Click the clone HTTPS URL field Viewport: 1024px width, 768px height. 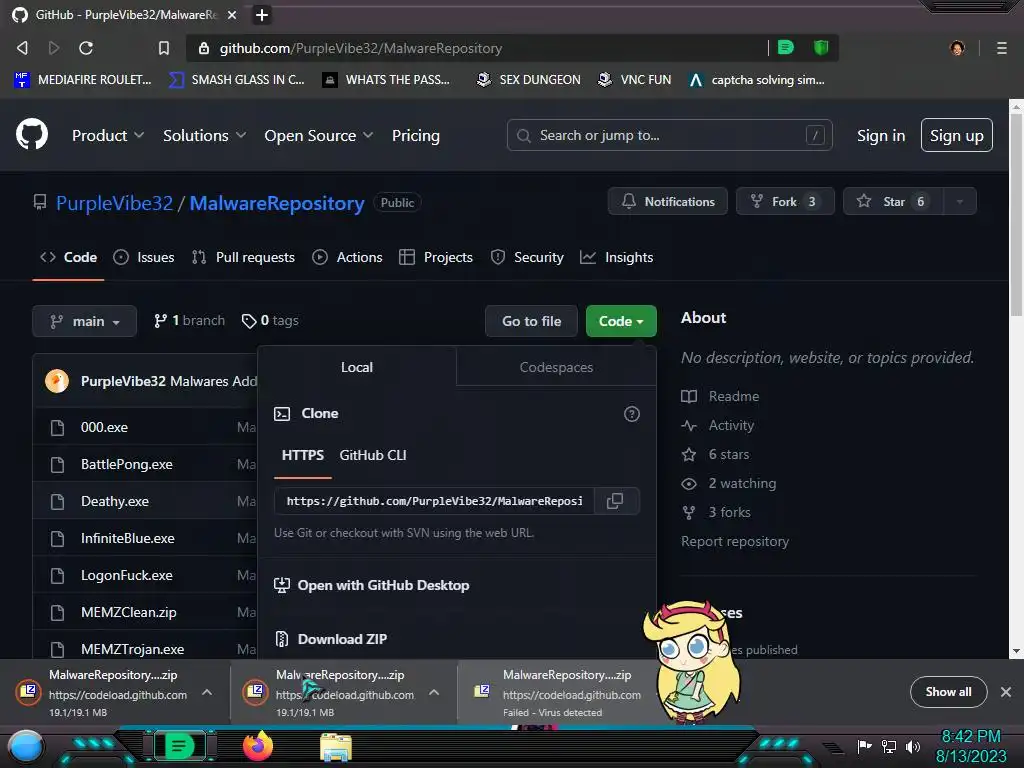click(x=434, y=501)
